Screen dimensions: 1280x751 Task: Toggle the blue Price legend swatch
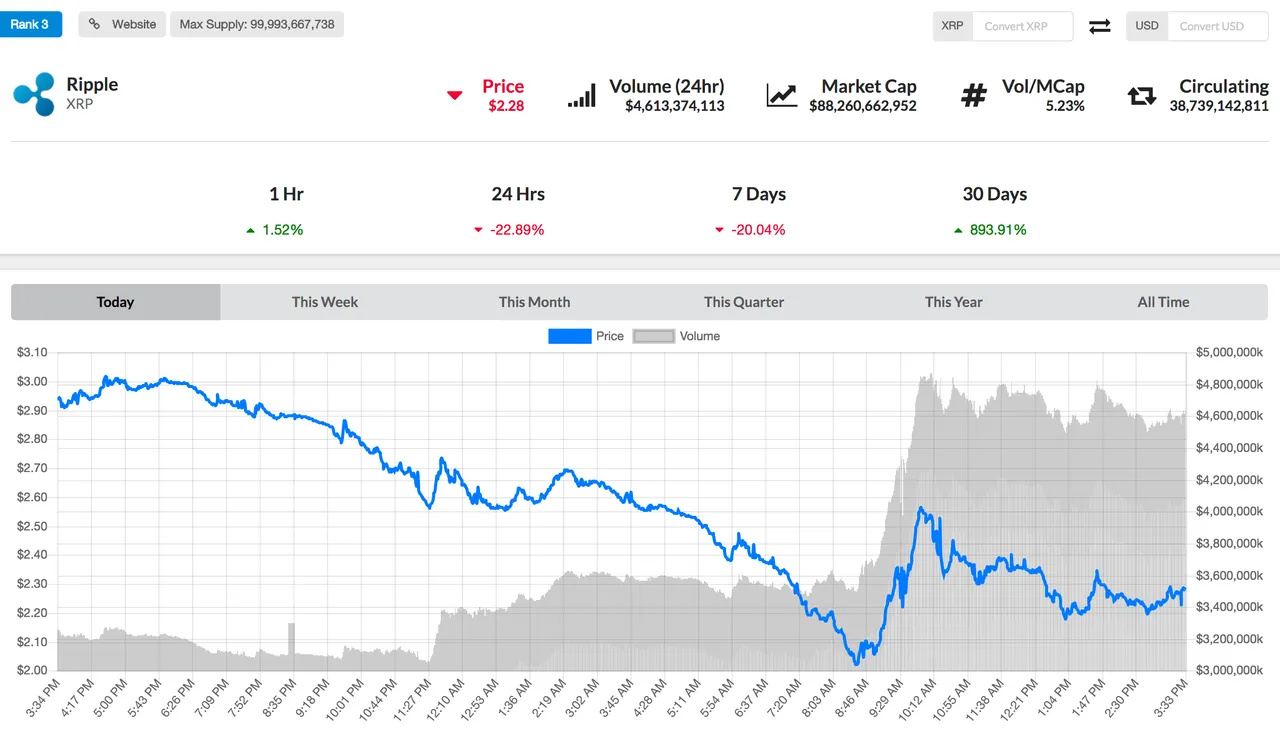click(x=569, y=336)
